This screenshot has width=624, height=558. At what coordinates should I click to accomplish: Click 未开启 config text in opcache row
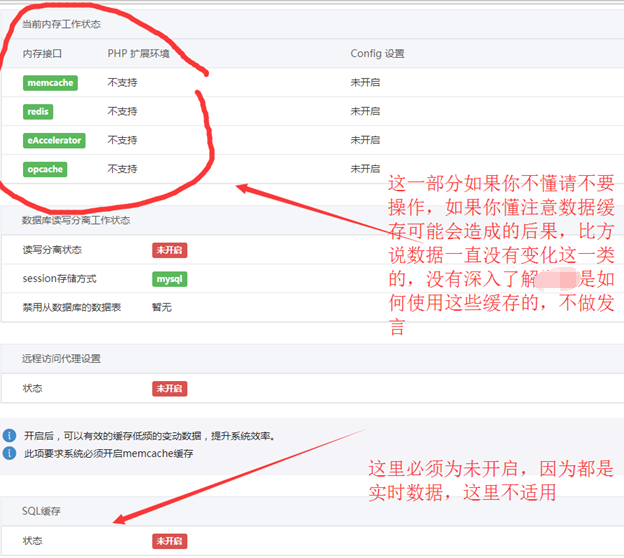(365, 169)
